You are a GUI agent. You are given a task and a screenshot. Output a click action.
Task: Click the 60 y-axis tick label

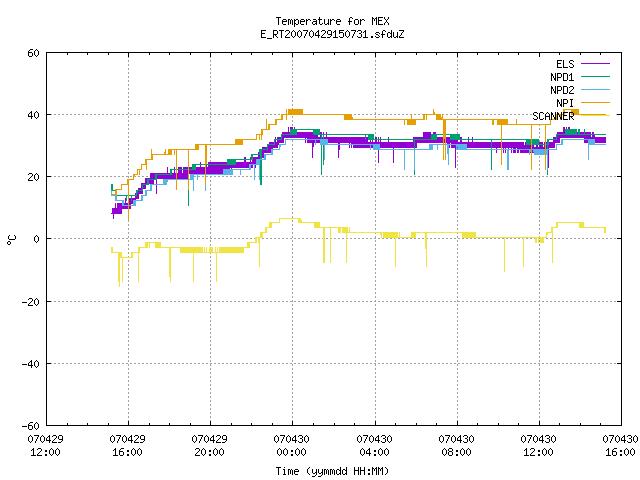[33, 53]
